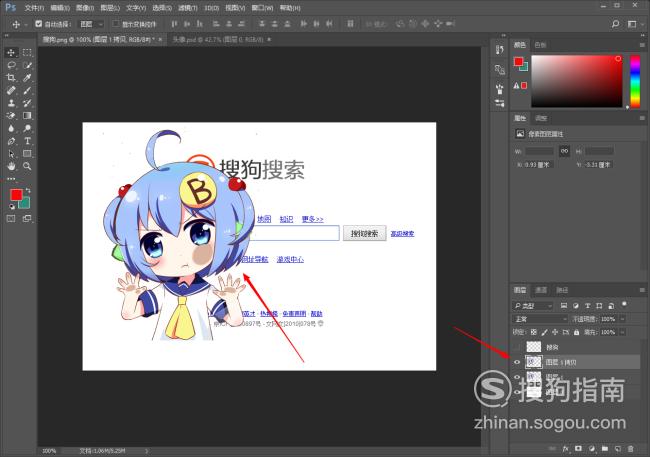Select the Lasso tool
This screenshot has width=650, height=457.
tap(11, 65)
